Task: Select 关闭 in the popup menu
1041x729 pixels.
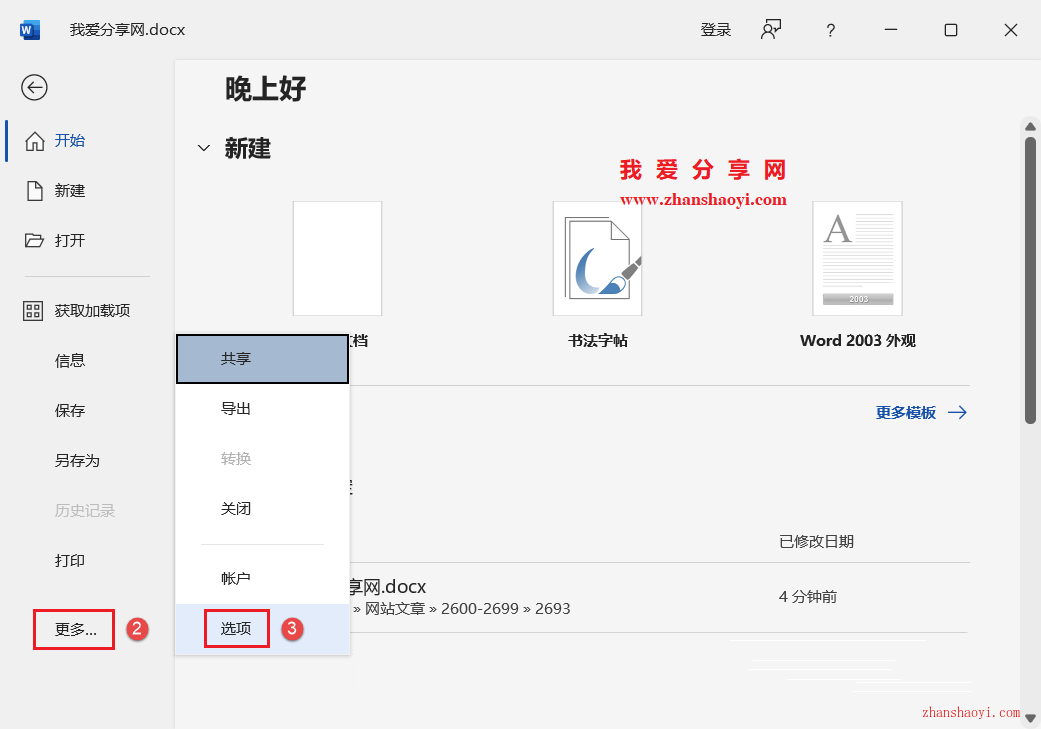Action: pos(262,509)
